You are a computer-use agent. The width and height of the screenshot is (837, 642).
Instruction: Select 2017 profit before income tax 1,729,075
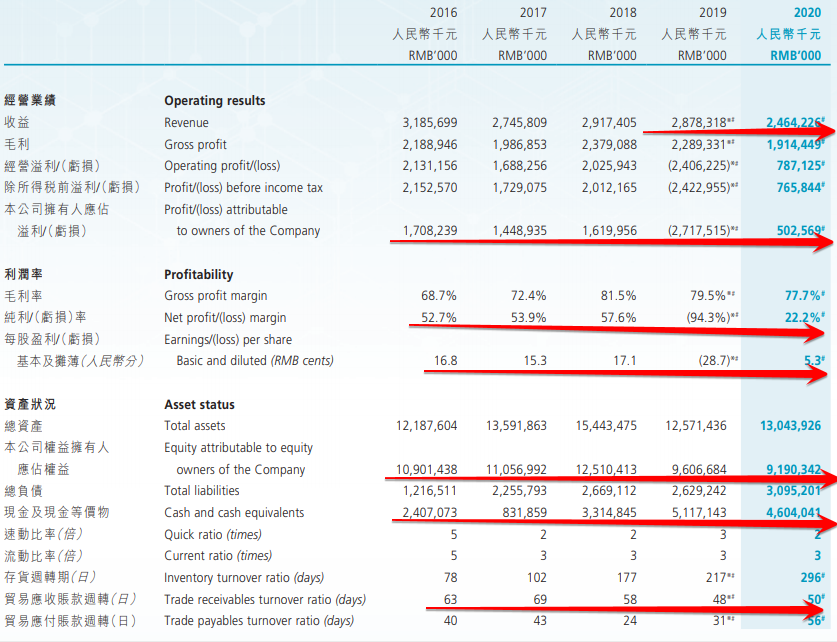coord(519,187)
